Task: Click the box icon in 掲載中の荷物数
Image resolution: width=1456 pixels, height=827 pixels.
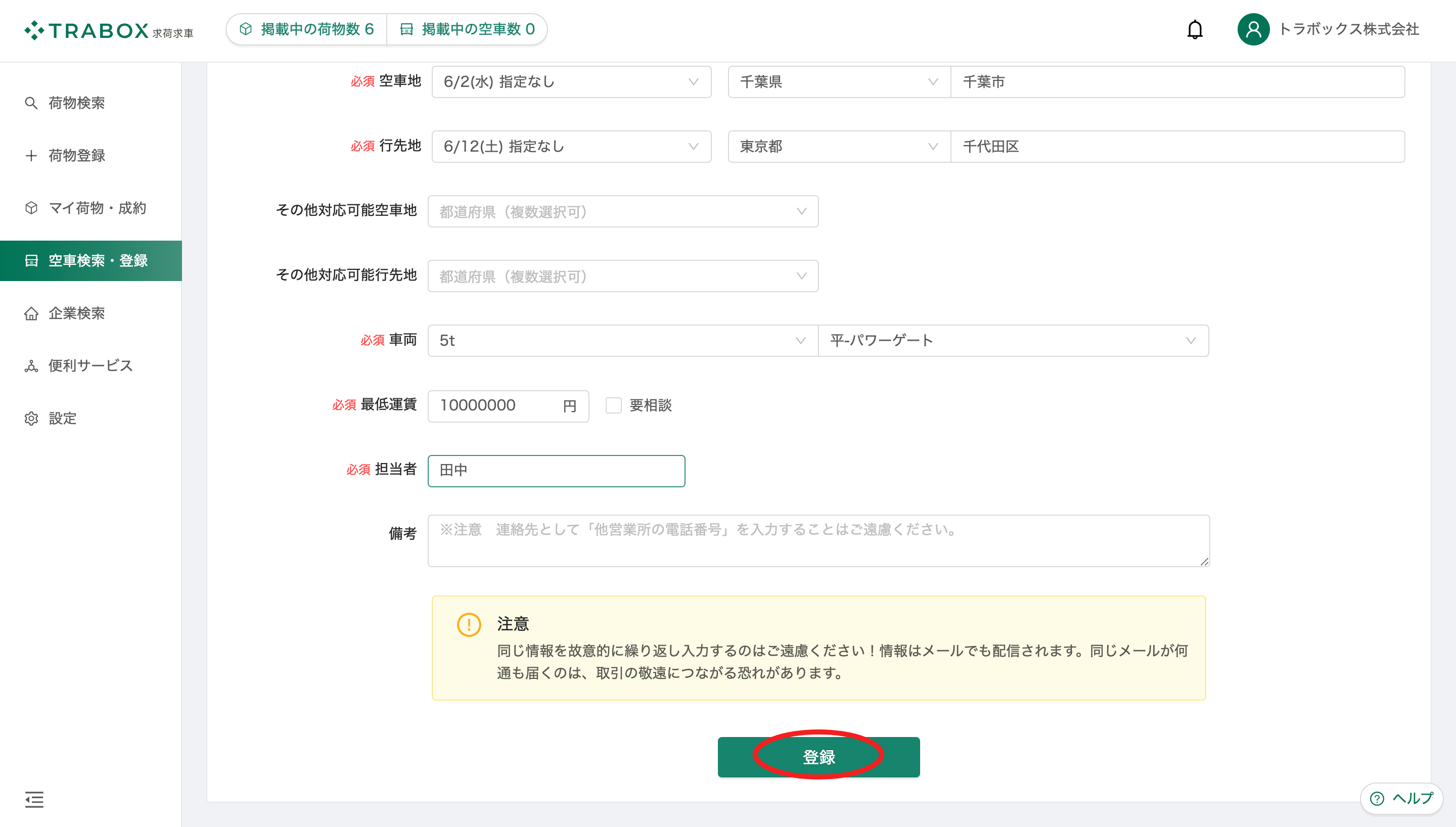Action: [x=246, y=29]
